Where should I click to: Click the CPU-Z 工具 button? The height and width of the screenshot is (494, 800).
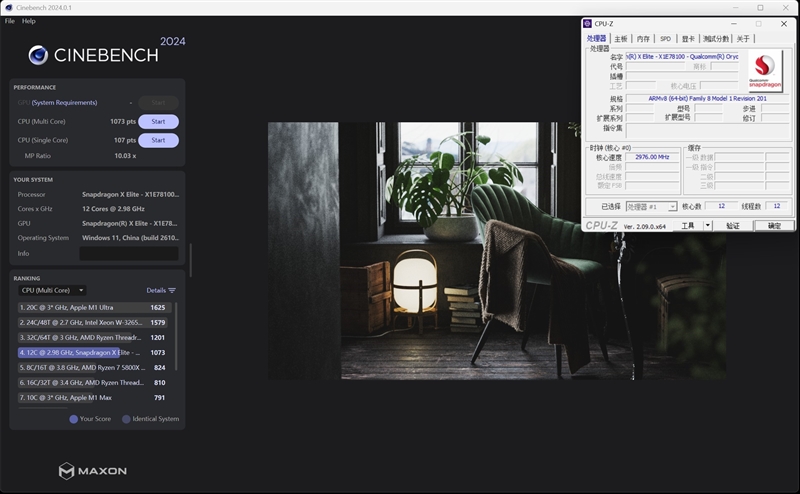coord(687,226)
